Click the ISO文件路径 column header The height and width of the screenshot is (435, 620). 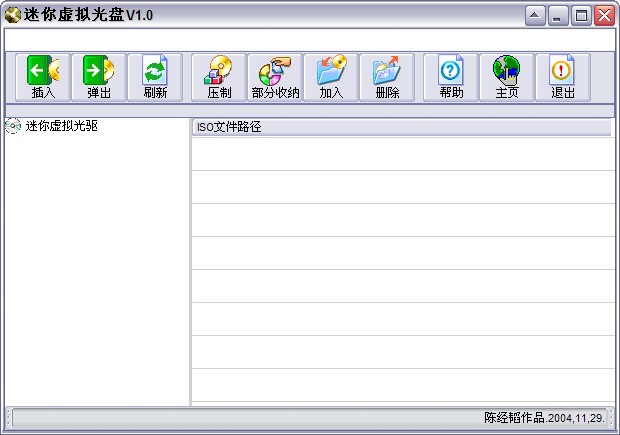pyautogui.click(x=400, y=127)
